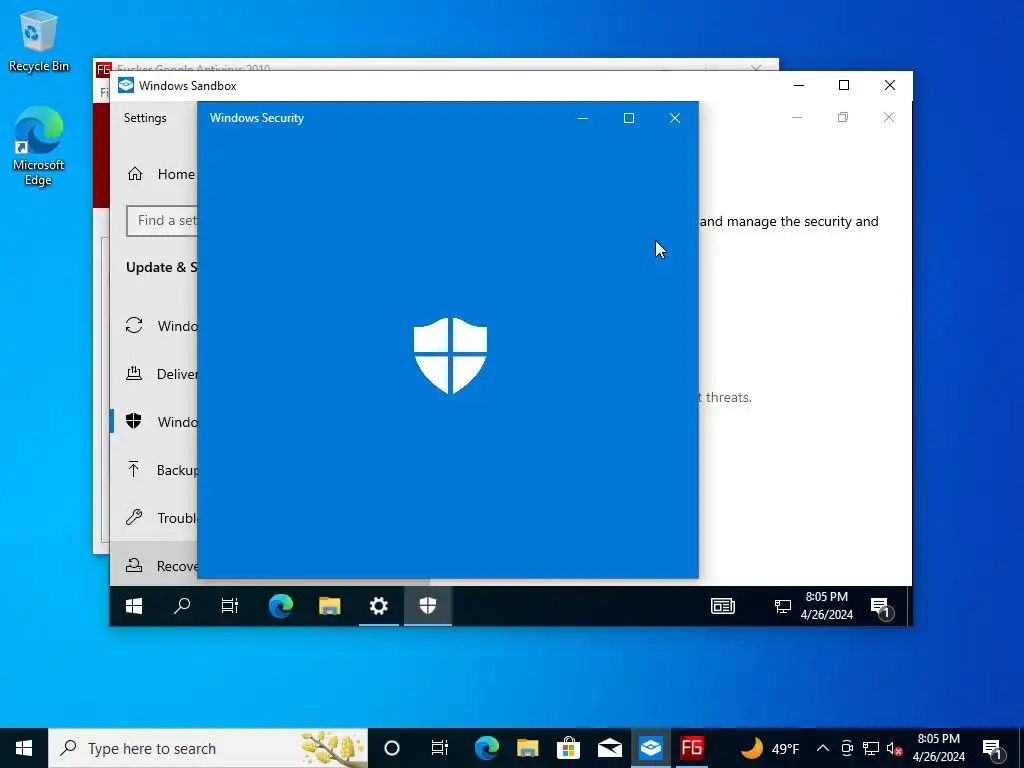Open the Mail app on the host taskbar
Image resolution: width=1024 pixels, height=768 pixels.
(610, 748)
